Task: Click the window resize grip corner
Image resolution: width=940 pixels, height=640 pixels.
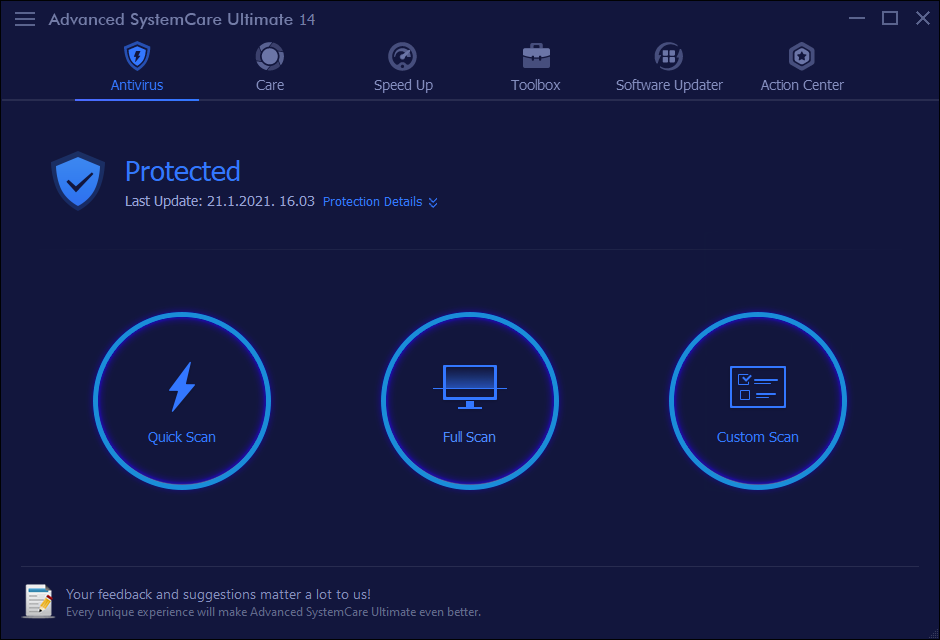Action: tap(932, 633)
